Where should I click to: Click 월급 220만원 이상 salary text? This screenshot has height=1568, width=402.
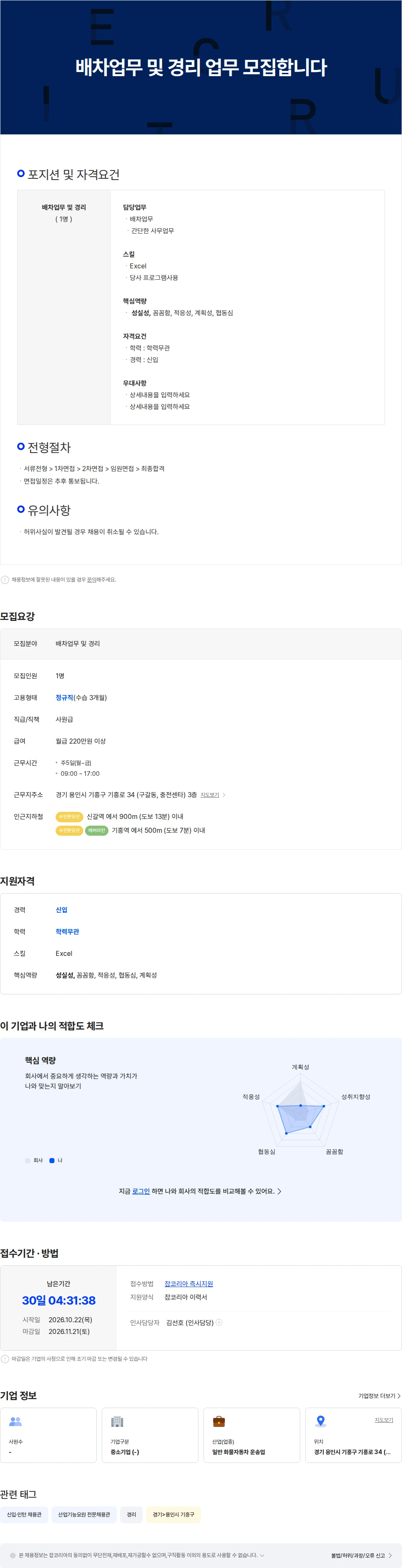[x=80, y=741]
